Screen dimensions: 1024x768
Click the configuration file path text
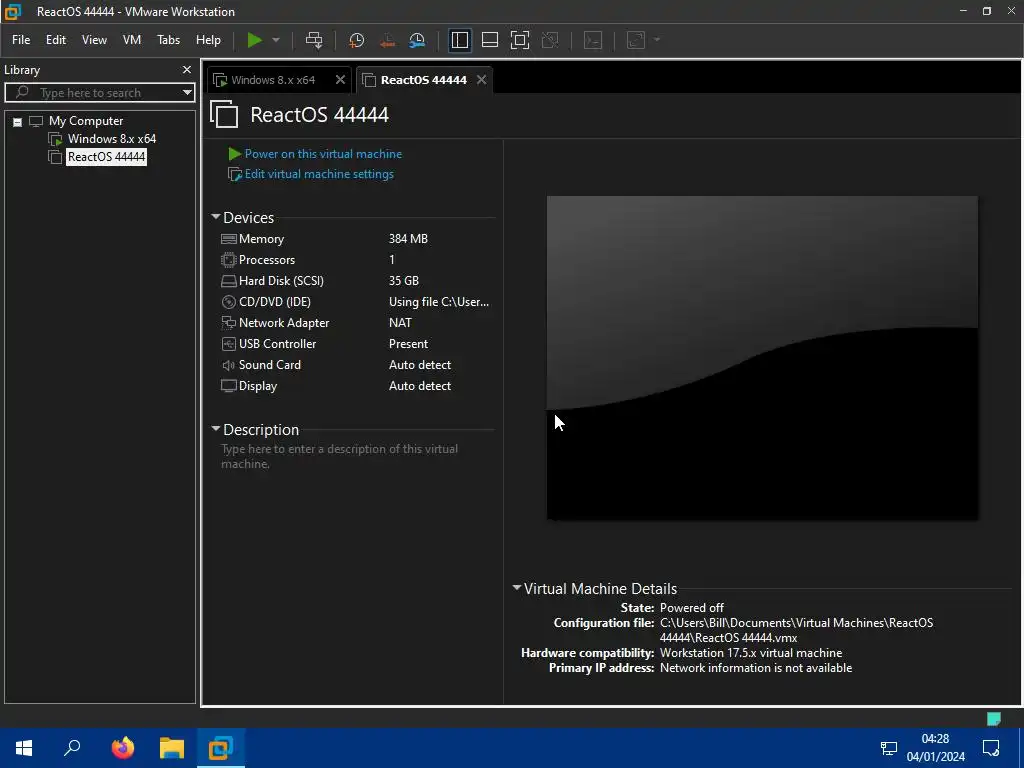tap(796, 630)
